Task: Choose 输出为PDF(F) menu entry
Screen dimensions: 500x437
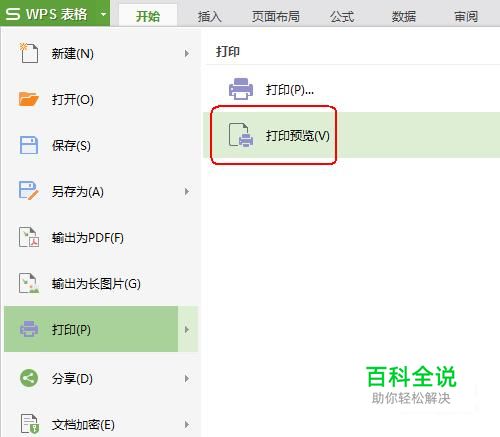Action: pyautogui.click(x=101, y=237)
